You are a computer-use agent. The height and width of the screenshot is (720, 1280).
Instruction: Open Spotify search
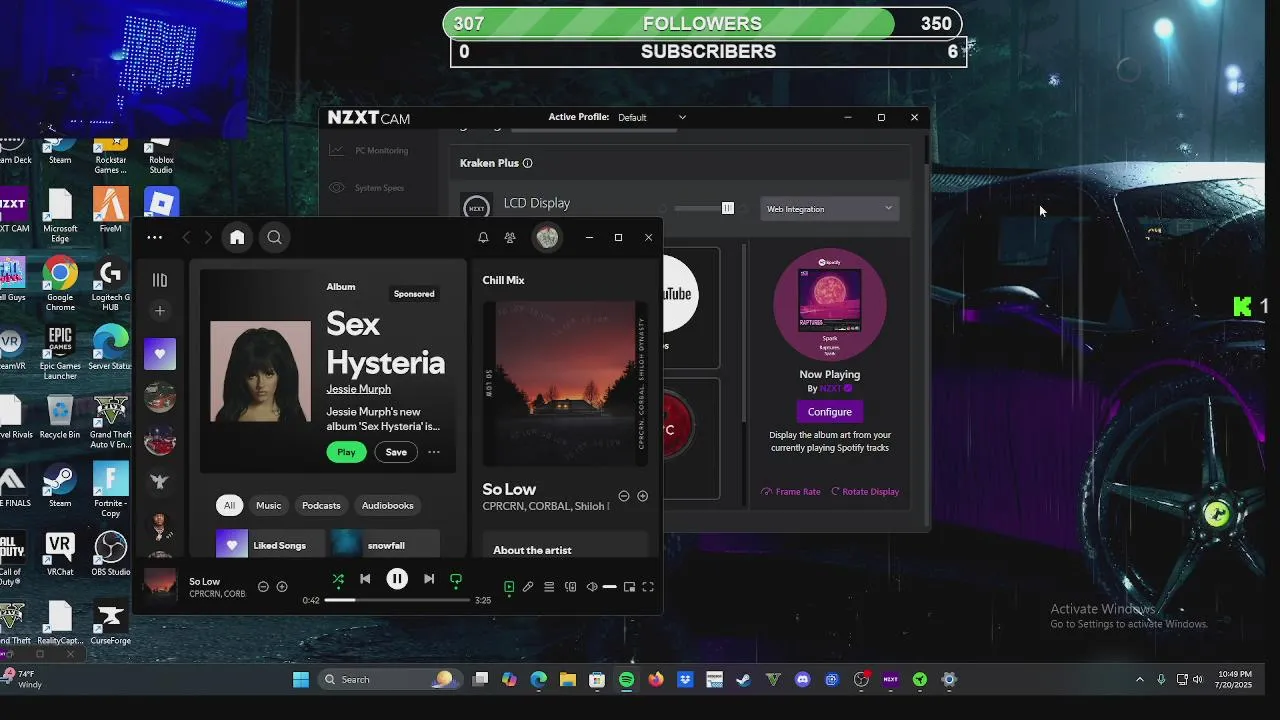(274, 237)
